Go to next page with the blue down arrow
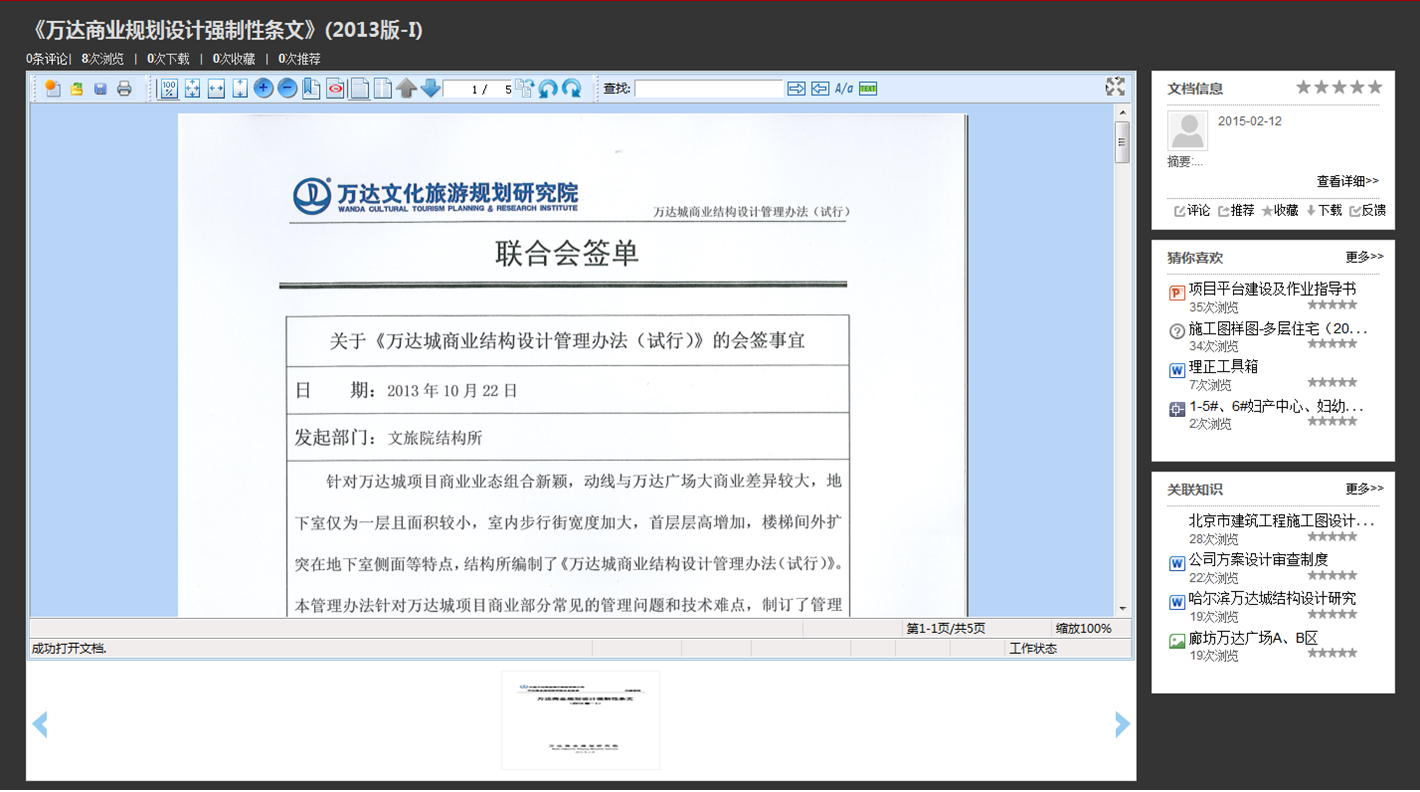This screenshot has width=1420, height=792. (430, 88)
